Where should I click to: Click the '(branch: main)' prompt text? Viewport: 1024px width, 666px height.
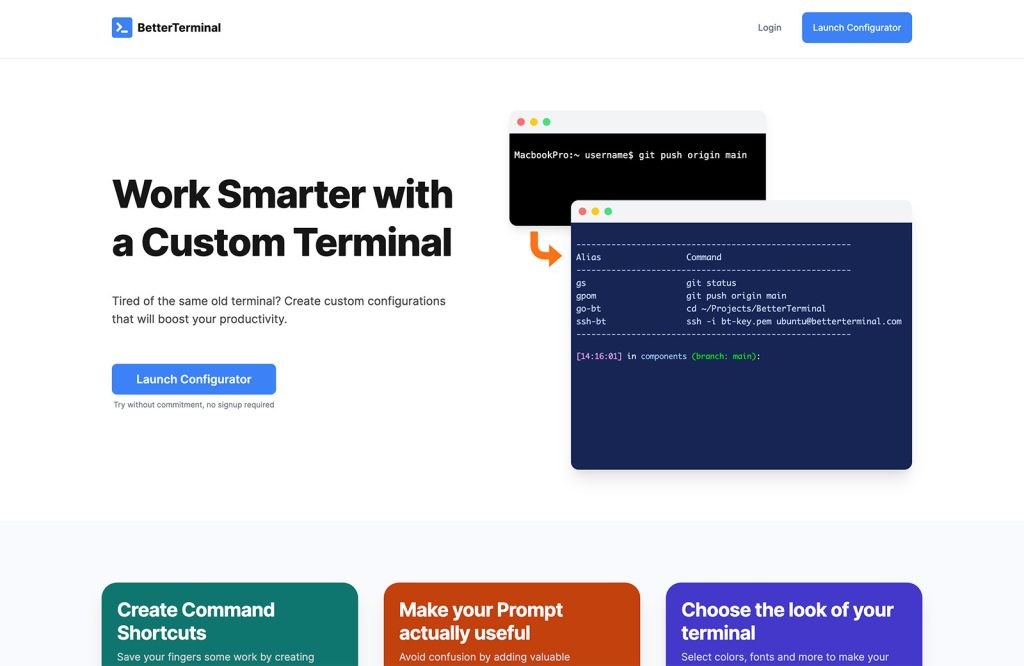pos(724,357)
